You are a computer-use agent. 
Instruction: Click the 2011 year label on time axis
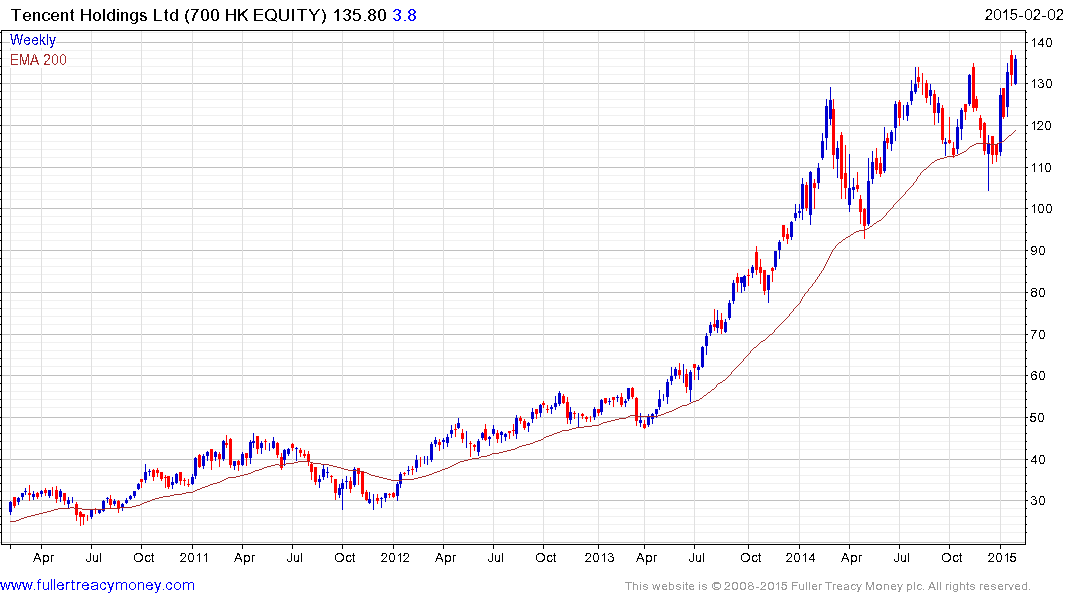click(x=193, y=557)
